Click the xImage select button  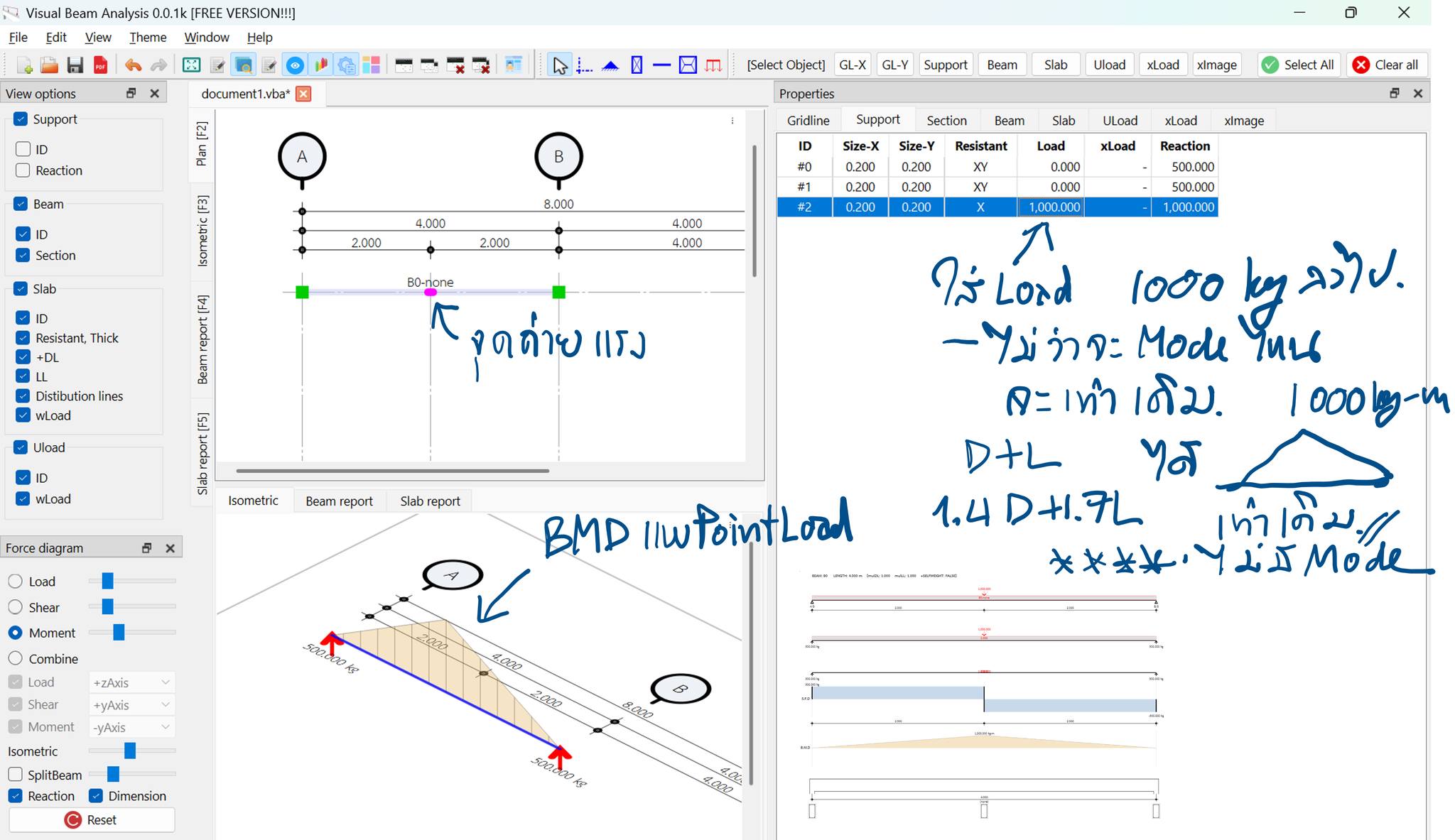1217,65
